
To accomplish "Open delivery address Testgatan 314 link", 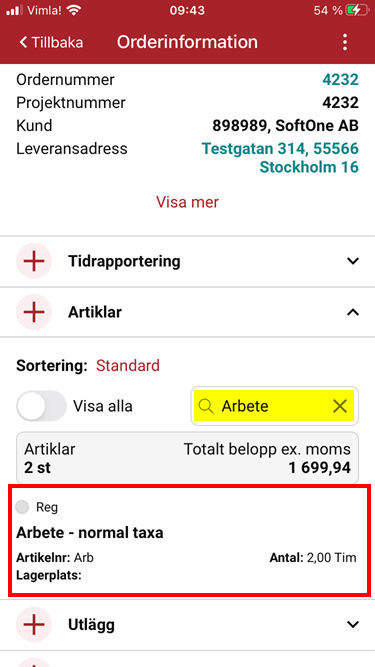I will [x=280, y=157].
